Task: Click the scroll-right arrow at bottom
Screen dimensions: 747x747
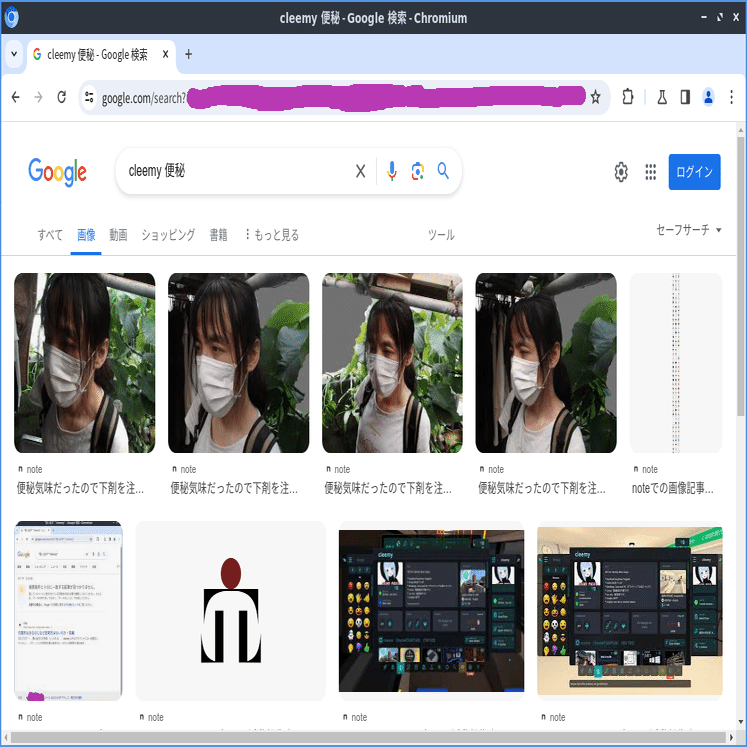Action: pos(732,738)
